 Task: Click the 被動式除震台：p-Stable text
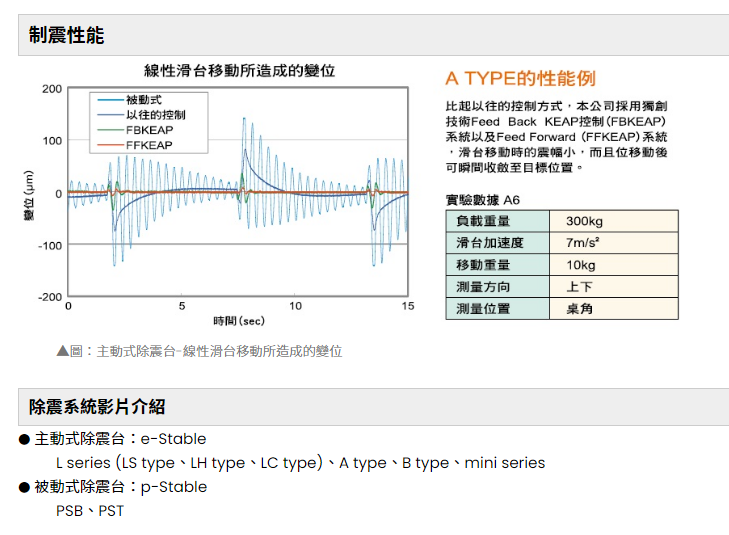(120, 487)
